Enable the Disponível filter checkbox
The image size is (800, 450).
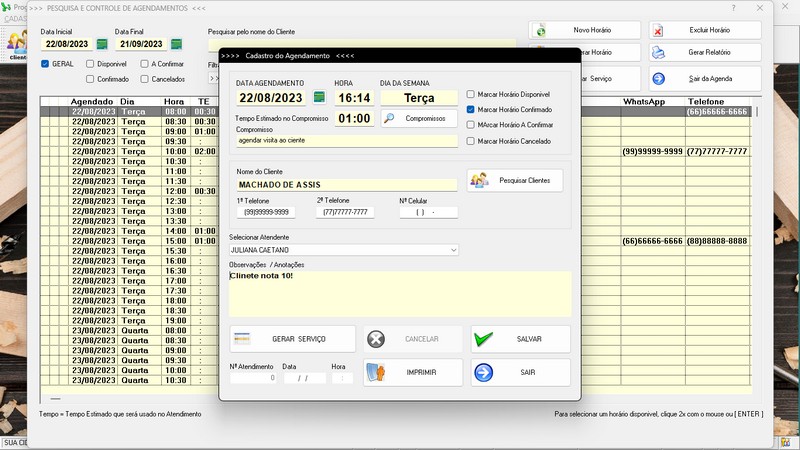(x=90, y=64)
